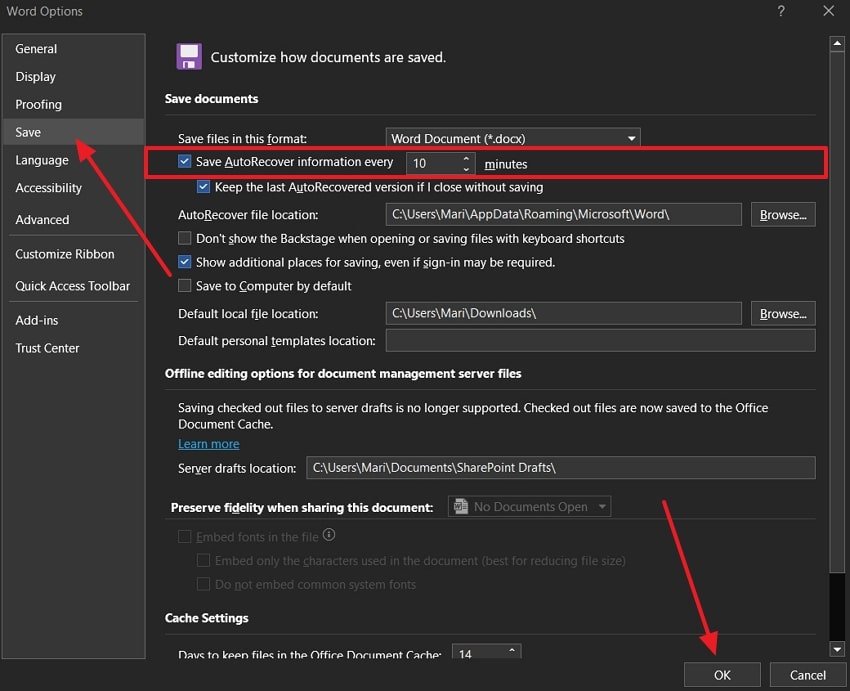
Task: Open the Trust Center section
Action: [x=48, y=349]
